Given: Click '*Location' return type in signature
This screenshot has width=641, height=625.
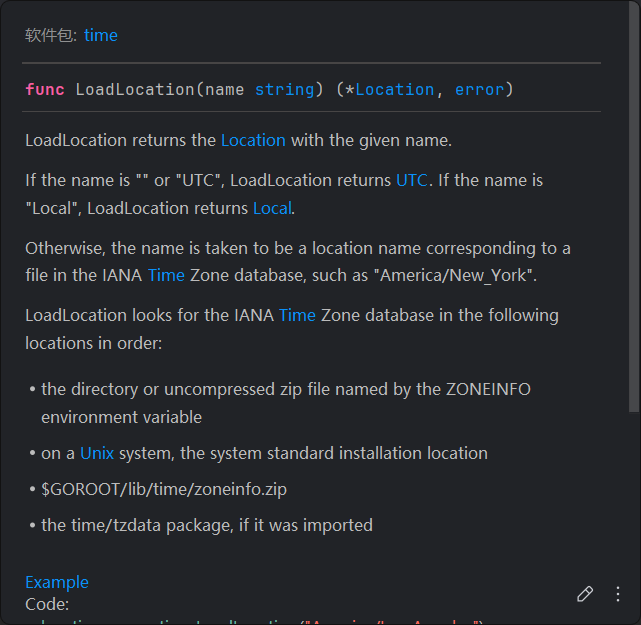Looking at the screenshot, I should coord(390,89).
